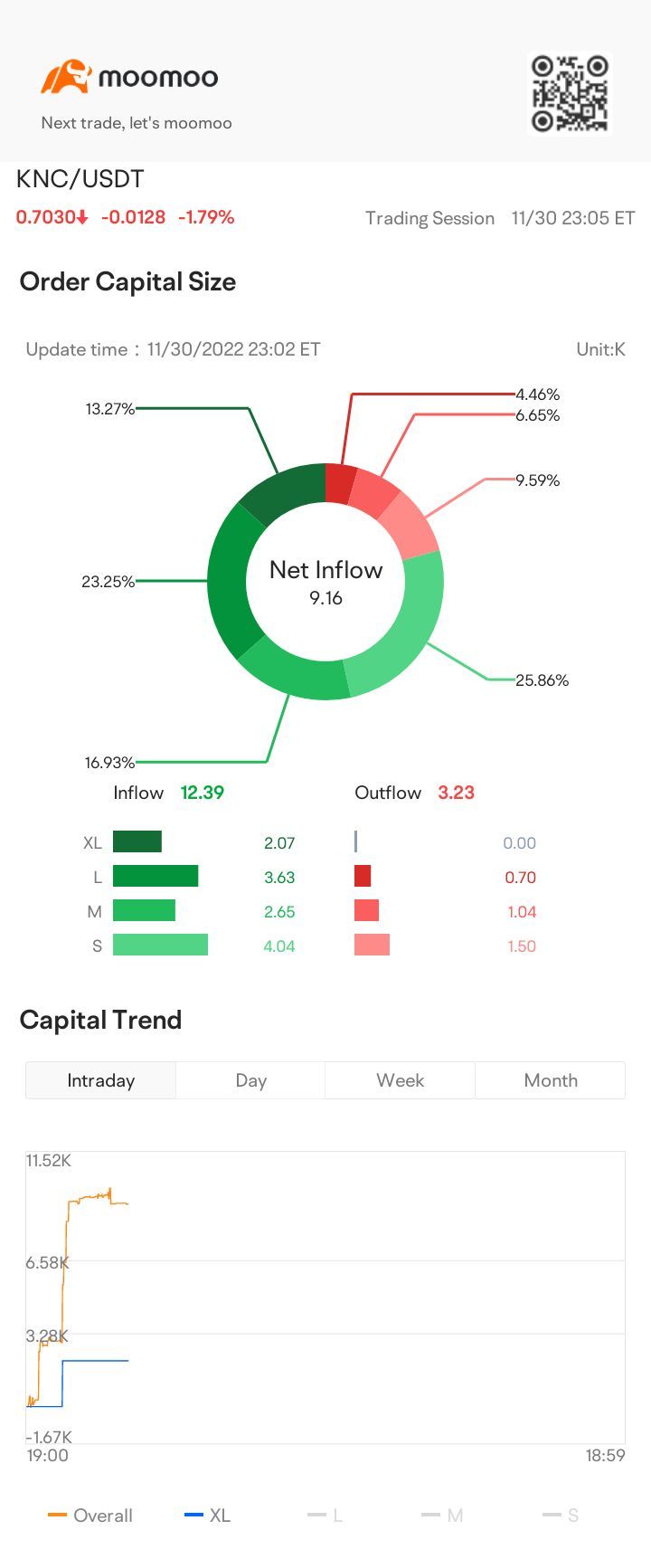Switch to the Intraday tab

point(100,1080)
